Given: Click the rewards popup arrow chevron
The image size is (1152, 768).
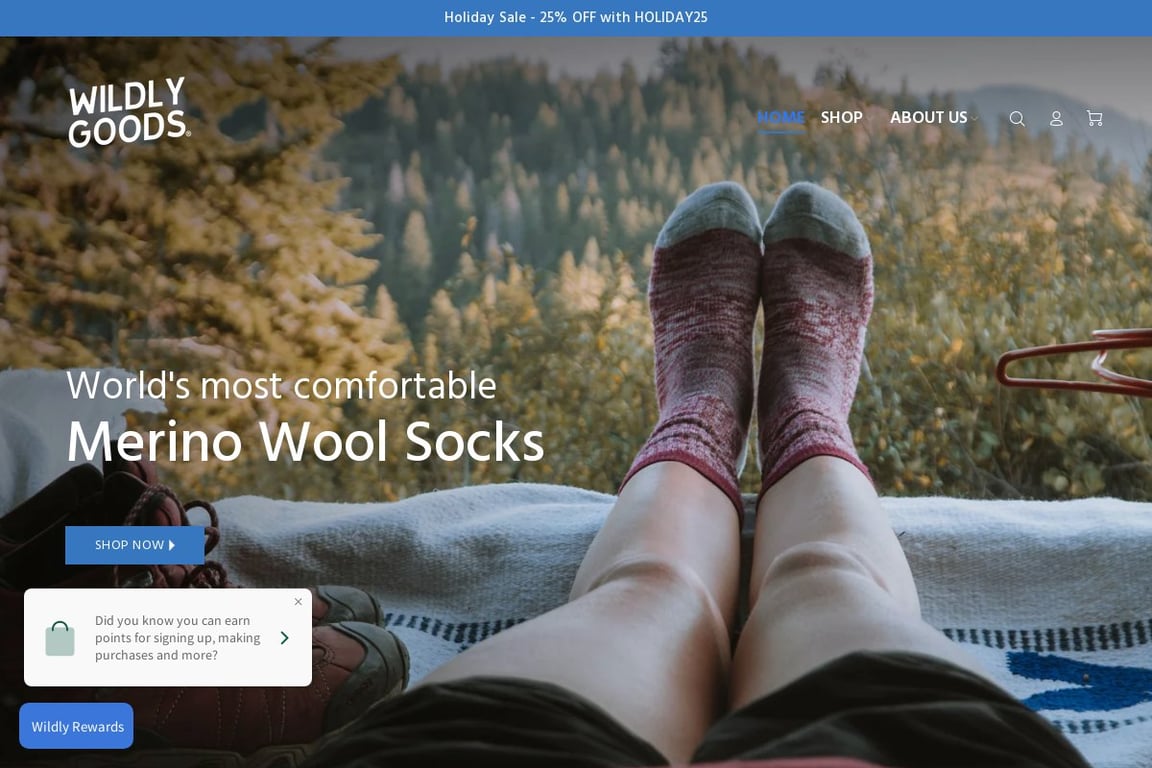Looking at the screenshot, I should (x=284, y=638).
